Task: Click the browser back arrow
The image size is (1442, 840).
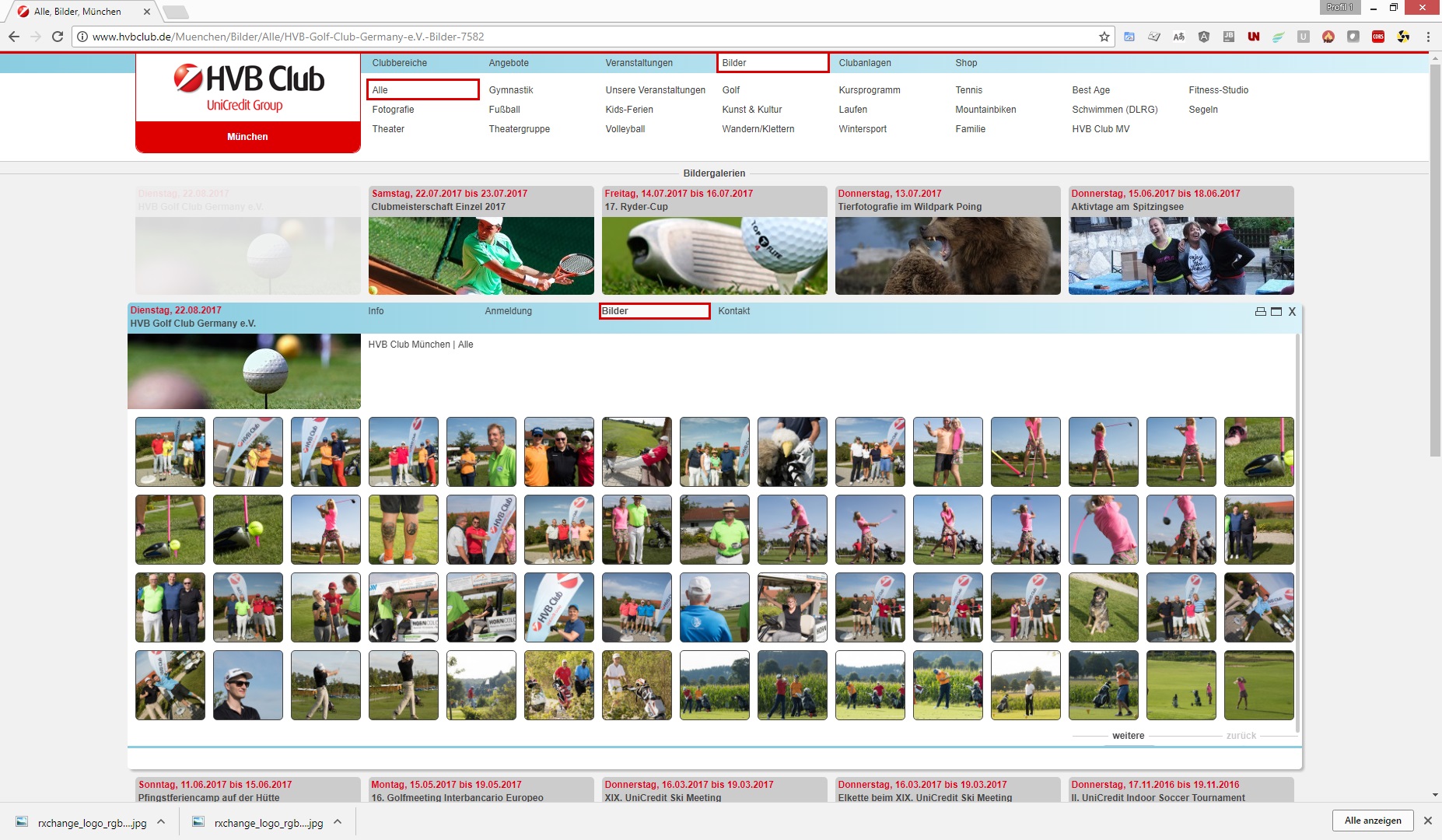Action: [14, 37]
